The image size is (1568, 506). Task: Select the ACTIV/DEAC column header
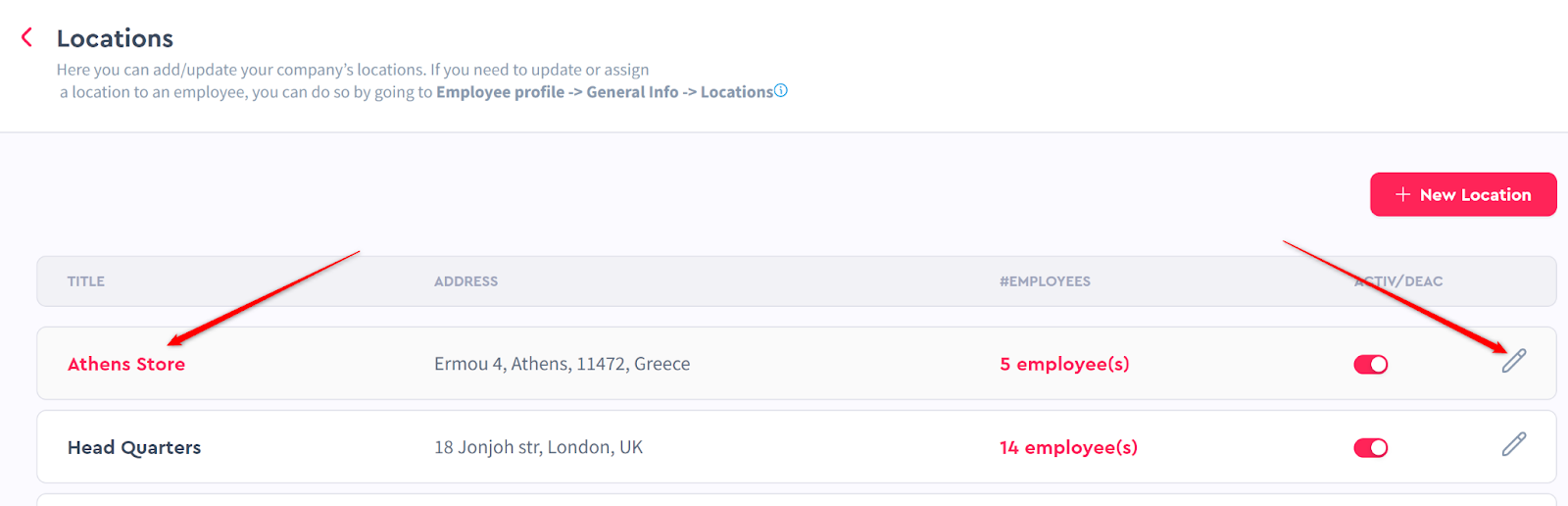1398,281
